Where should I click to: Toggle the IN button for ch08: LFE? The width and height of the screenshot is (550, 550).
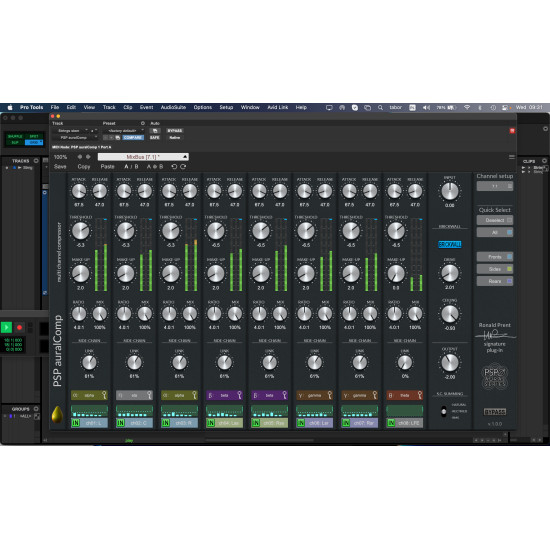(x=391, y=423)
